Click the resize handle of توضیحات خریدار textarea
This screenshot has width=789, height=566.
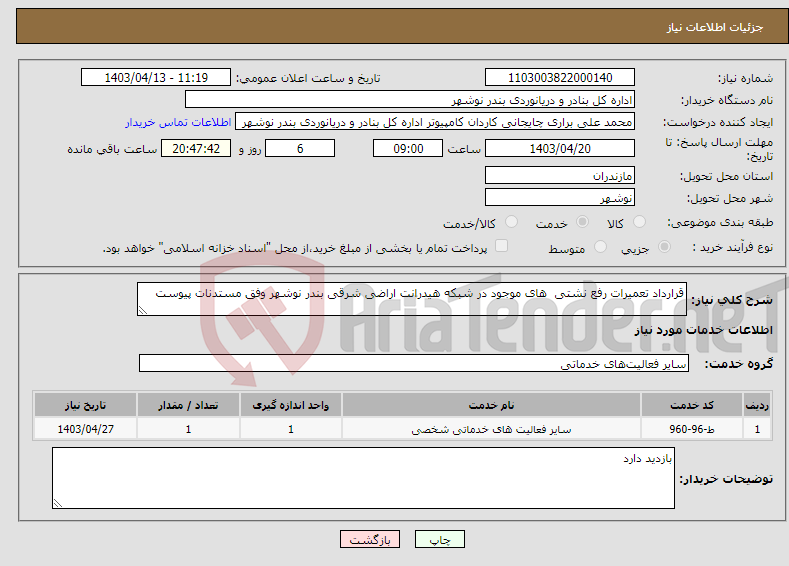pos(58,503)
